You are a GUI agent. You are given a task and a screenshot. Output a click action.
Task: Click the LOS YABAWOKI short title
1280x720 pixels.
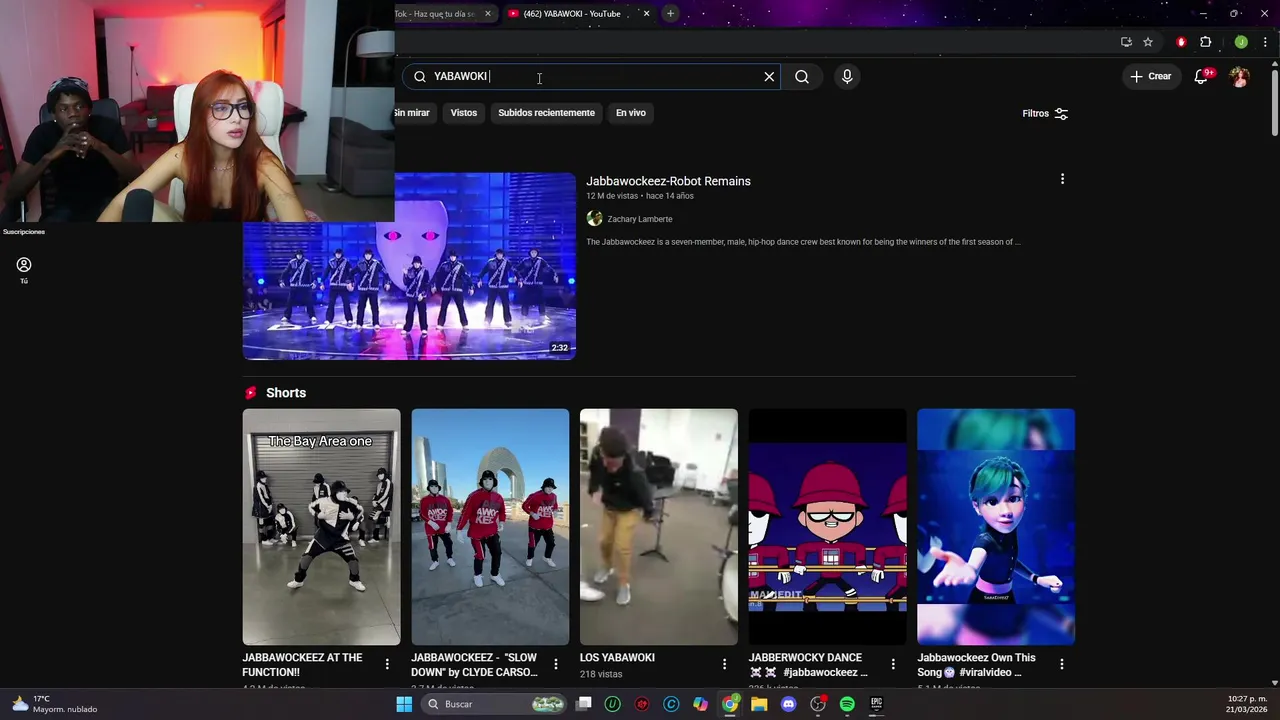click(617, 657)
